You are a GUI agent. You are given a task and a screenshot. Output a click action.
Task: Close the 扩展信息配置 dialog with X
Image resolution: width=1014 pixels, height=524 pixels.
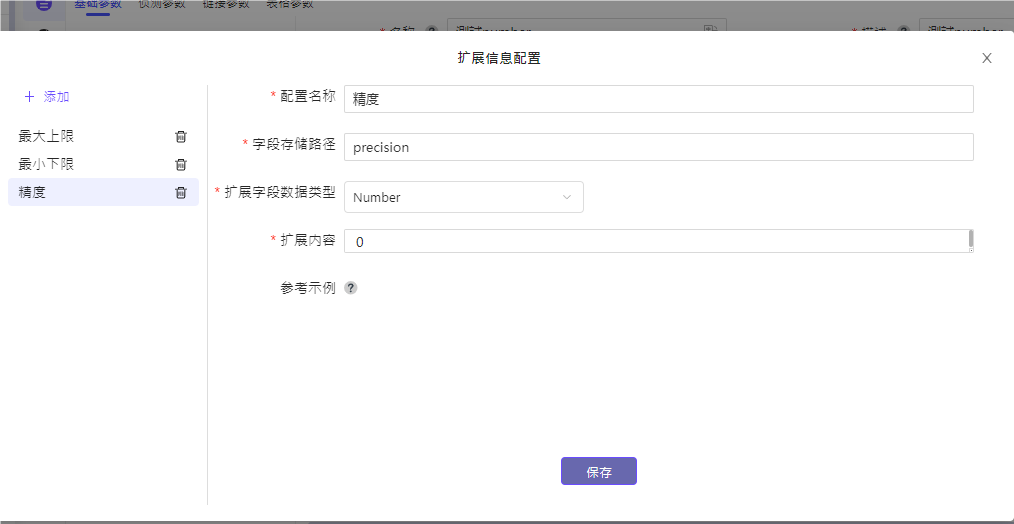click(986, 58)
